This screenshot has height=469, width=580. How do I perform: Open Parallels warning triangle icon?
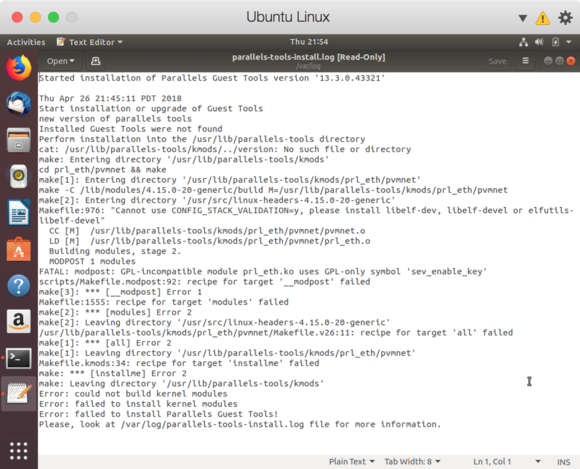[x=543, y=18]
